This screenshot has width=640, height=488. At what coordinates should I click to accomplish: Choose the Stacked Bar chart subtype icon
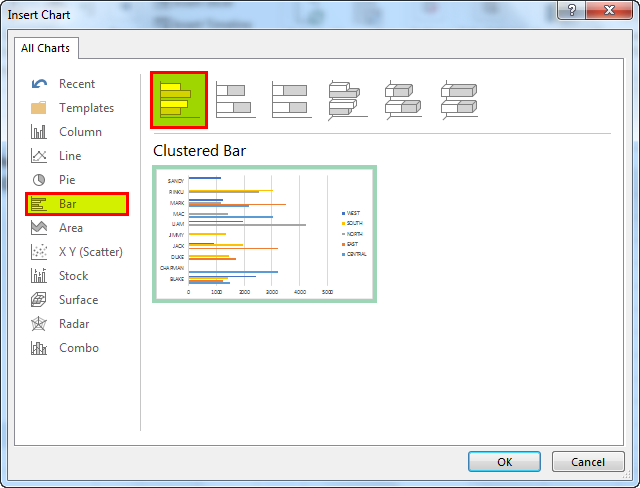point(235,100)
